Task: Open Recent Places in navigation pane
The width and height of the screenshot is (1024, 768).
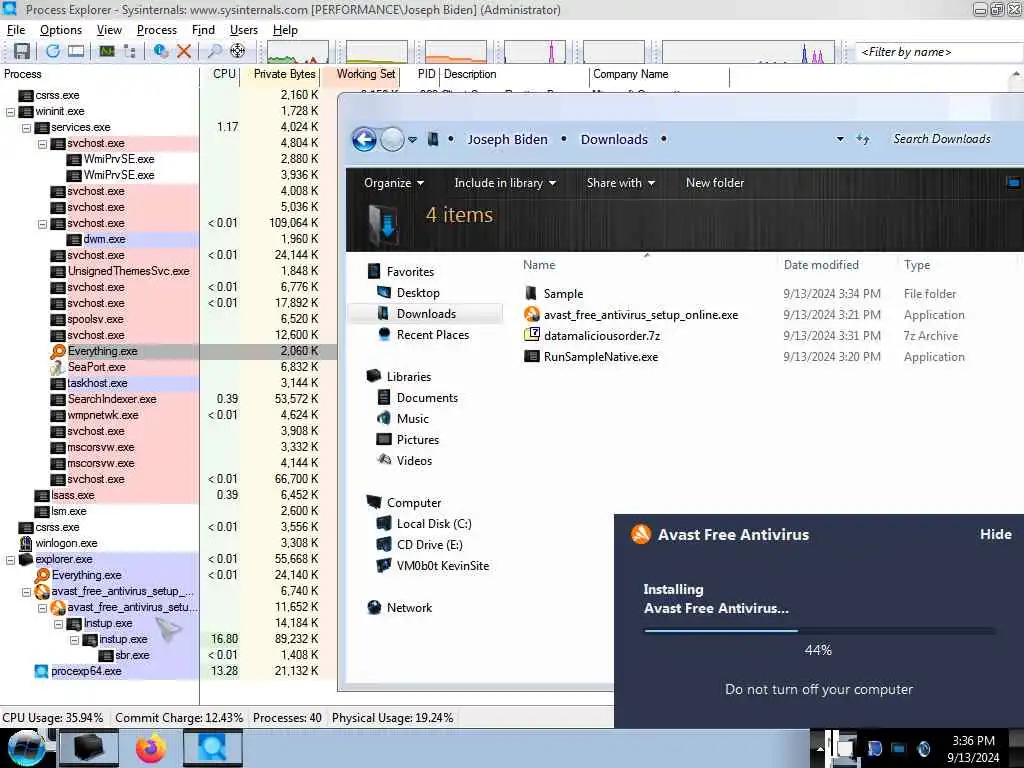Action: (432, 335)
